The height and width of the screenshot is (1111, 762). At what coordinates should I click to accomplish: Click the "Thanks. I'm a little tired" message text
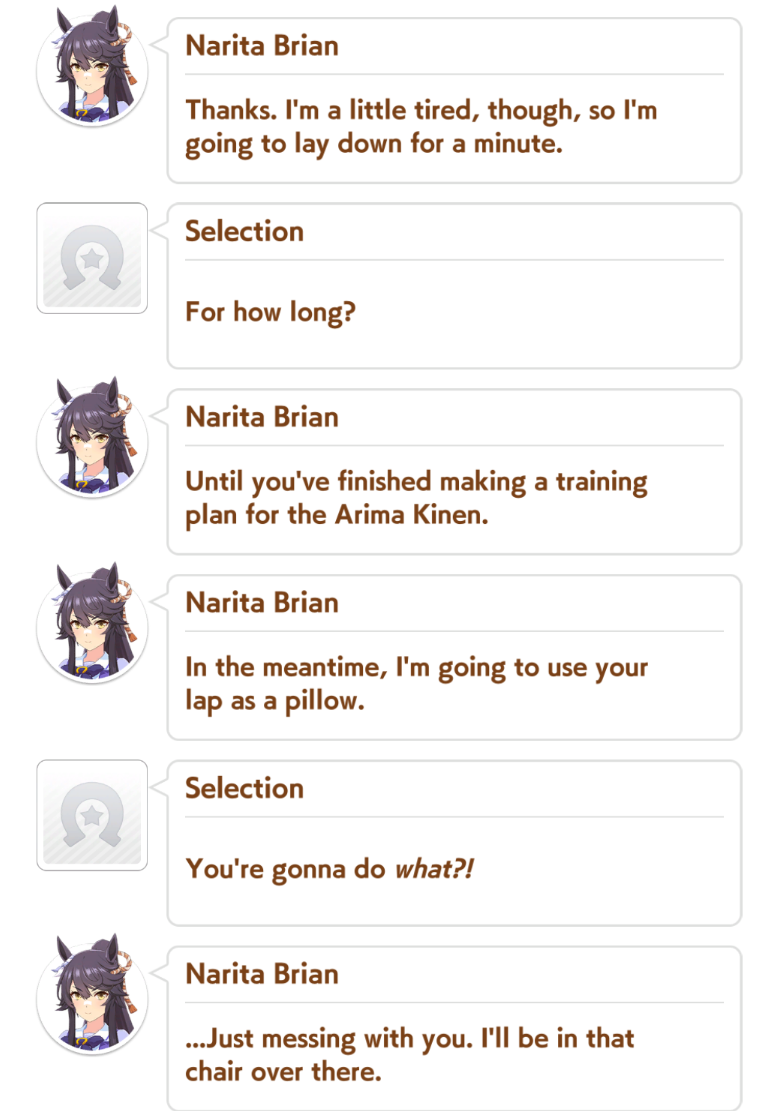pos(421,126)
